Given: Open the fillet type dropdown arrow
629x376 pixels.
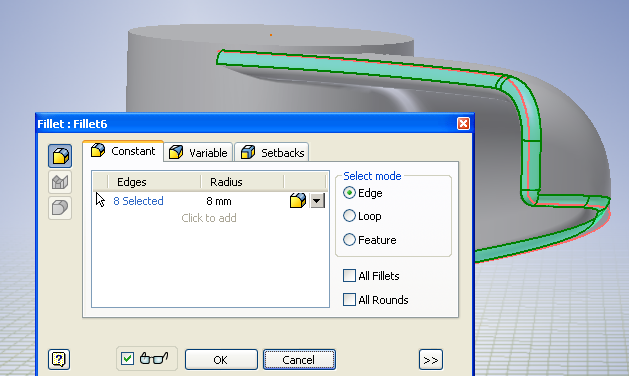Looking at the screenshot, I should 317,200.
